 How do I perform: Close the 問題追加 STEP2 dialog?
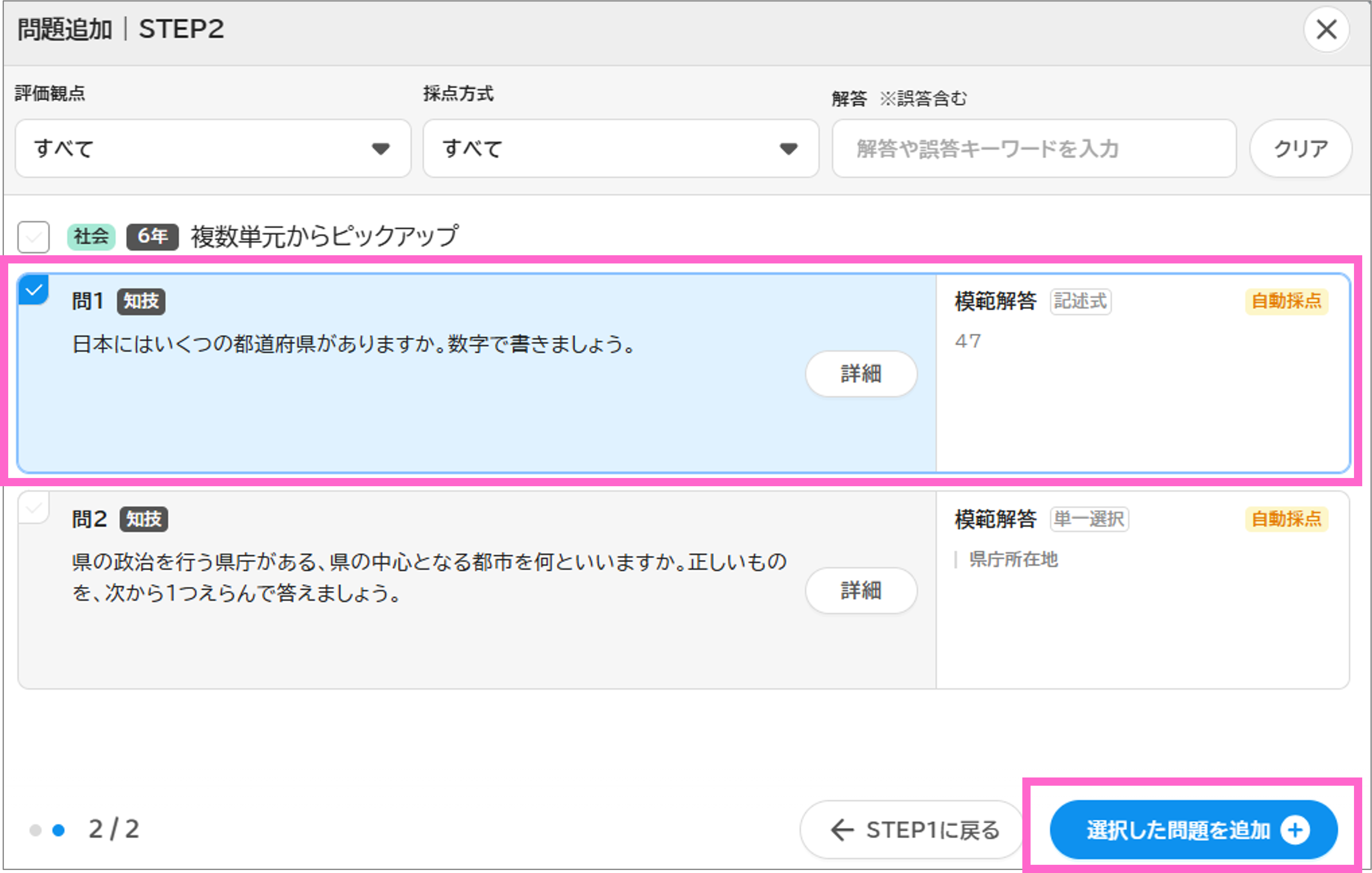click(1326, 30)
